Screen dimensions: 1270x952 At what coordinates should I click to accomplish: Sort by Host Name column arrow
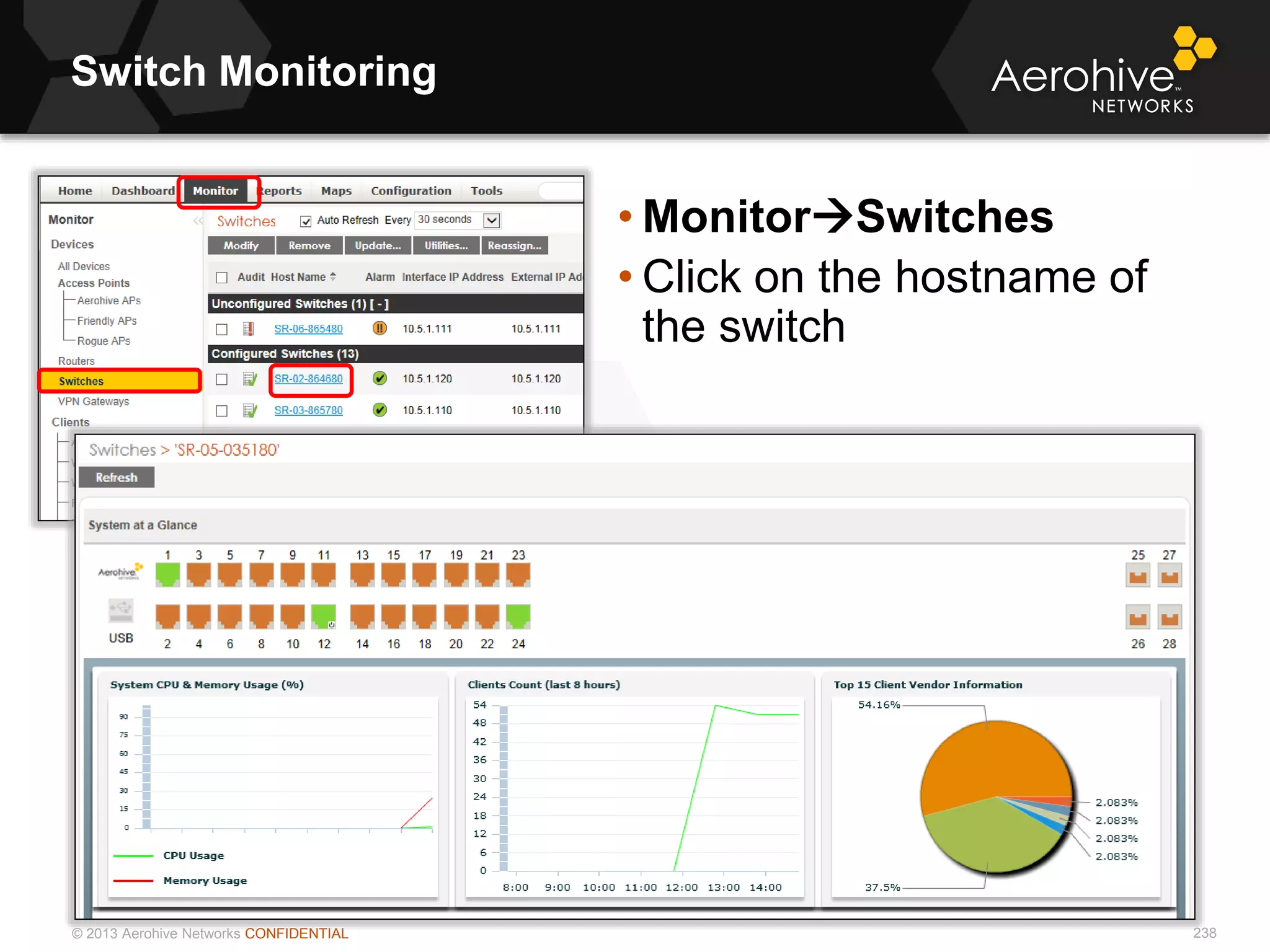point(333,276)
